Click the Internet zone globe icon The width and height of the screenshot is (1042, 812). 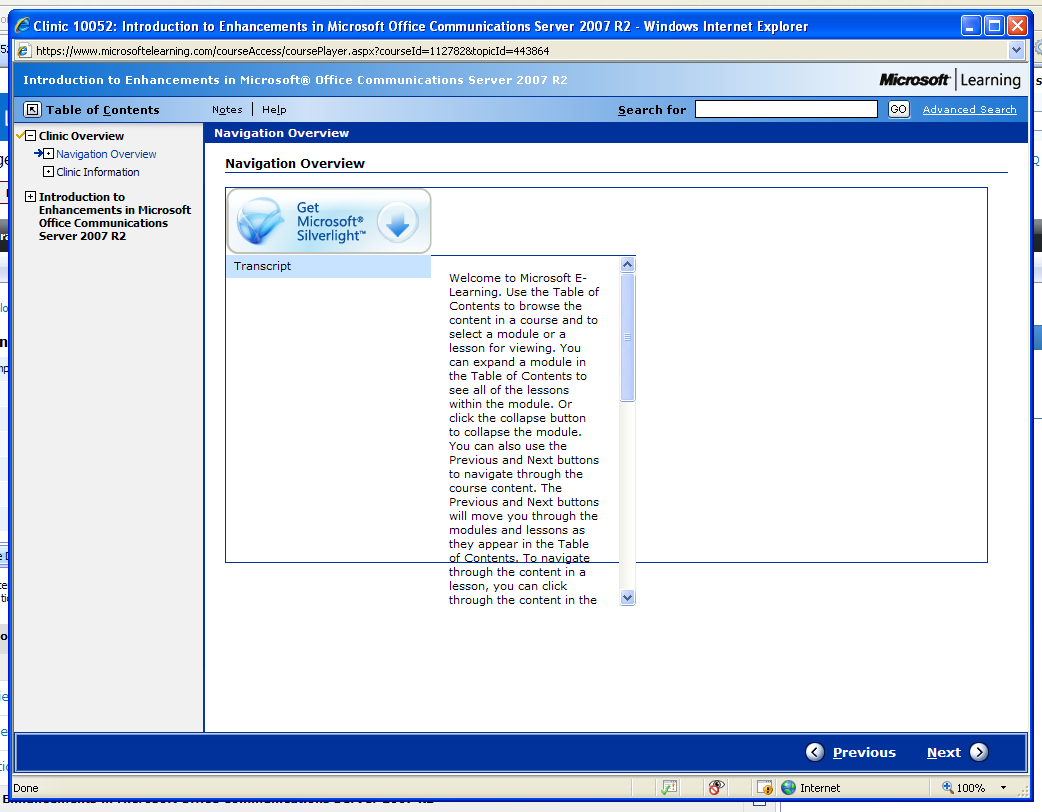click(788, 788)
